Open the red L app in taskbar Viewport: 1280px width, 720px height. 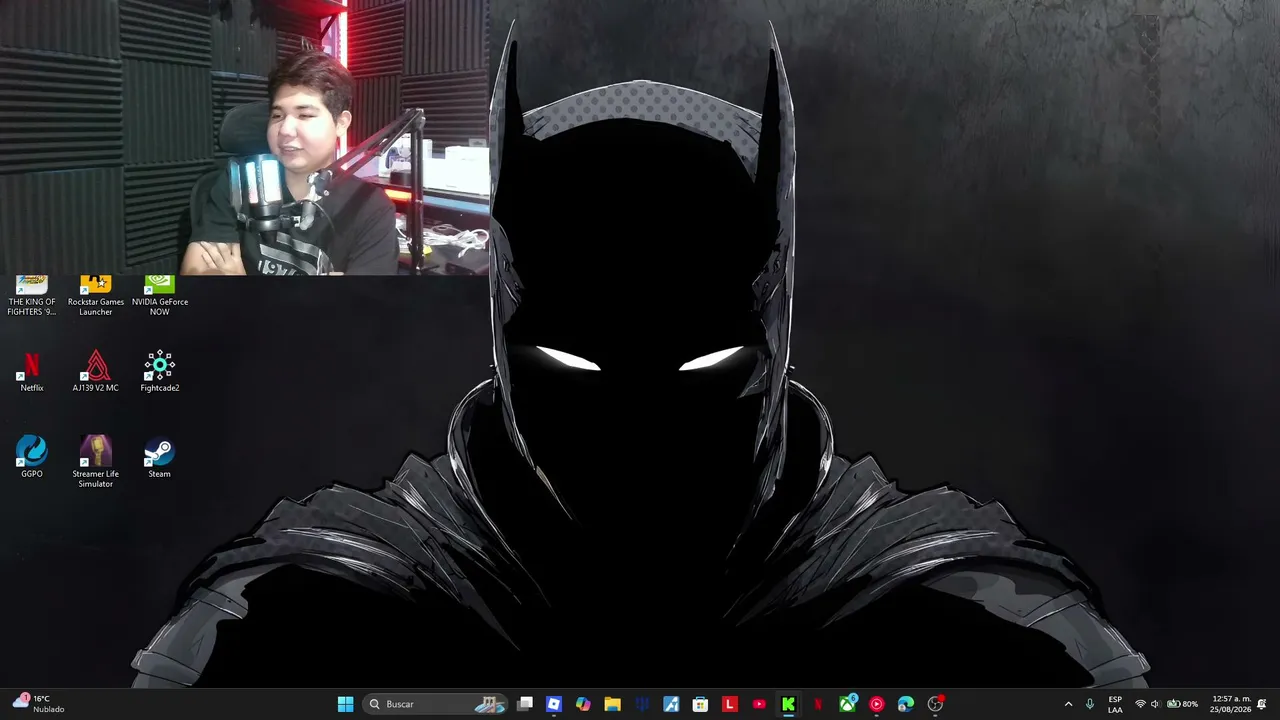729,704
